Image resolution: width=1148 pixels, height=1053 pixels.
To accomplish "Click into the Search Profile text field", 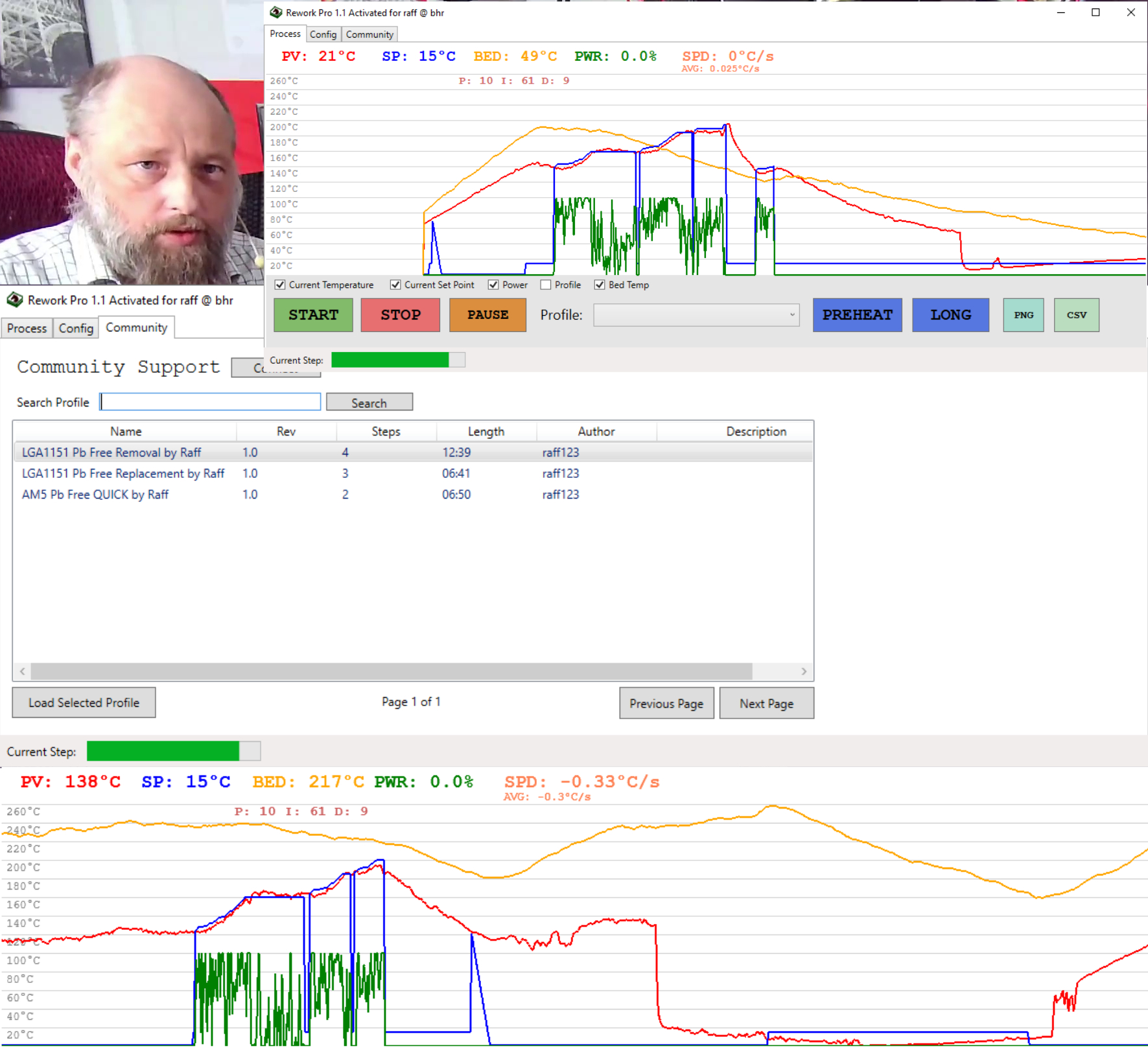I will pos(210,402).
